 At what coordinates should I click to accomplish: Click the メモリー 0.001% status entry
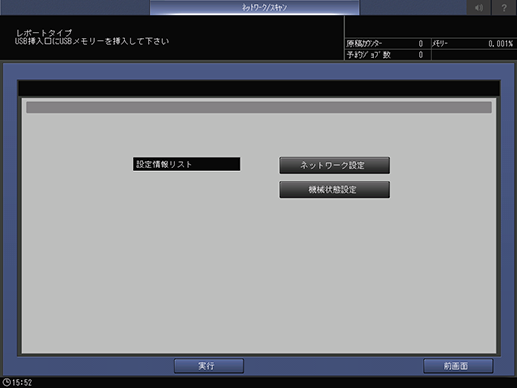[x=474, y=44]
